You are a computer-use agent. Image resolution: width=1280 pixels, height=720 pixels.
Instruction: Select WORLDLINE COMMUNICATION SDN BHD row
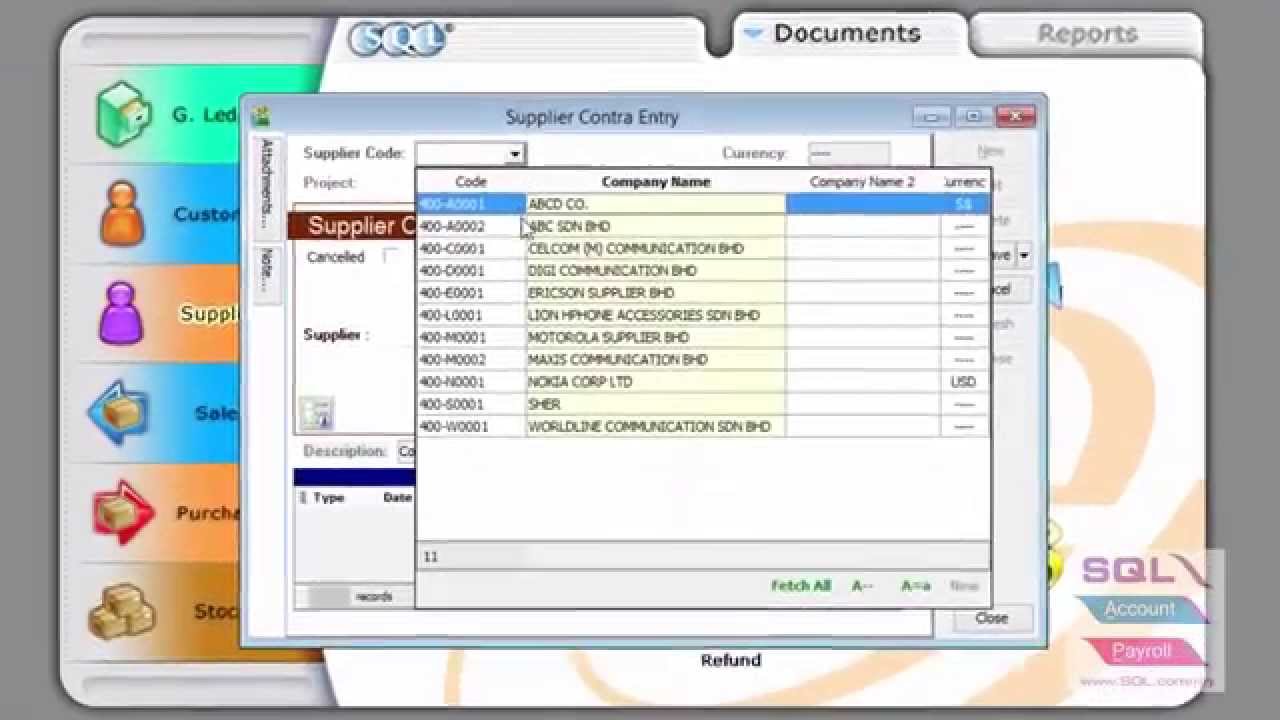tap(703, 426)
